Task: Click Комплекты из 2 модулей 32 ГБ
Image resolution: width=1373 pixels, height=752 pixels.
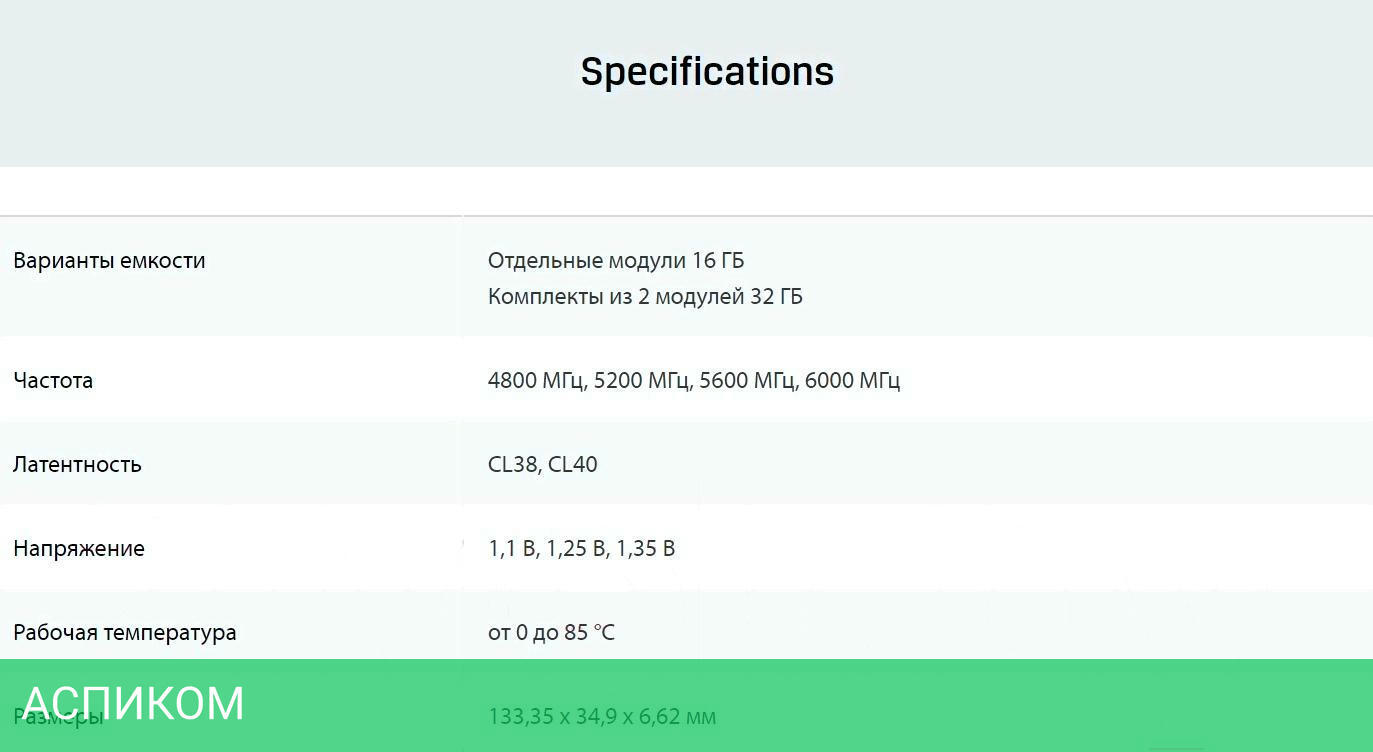Action: pyautogui.click(x=645, y=297)
